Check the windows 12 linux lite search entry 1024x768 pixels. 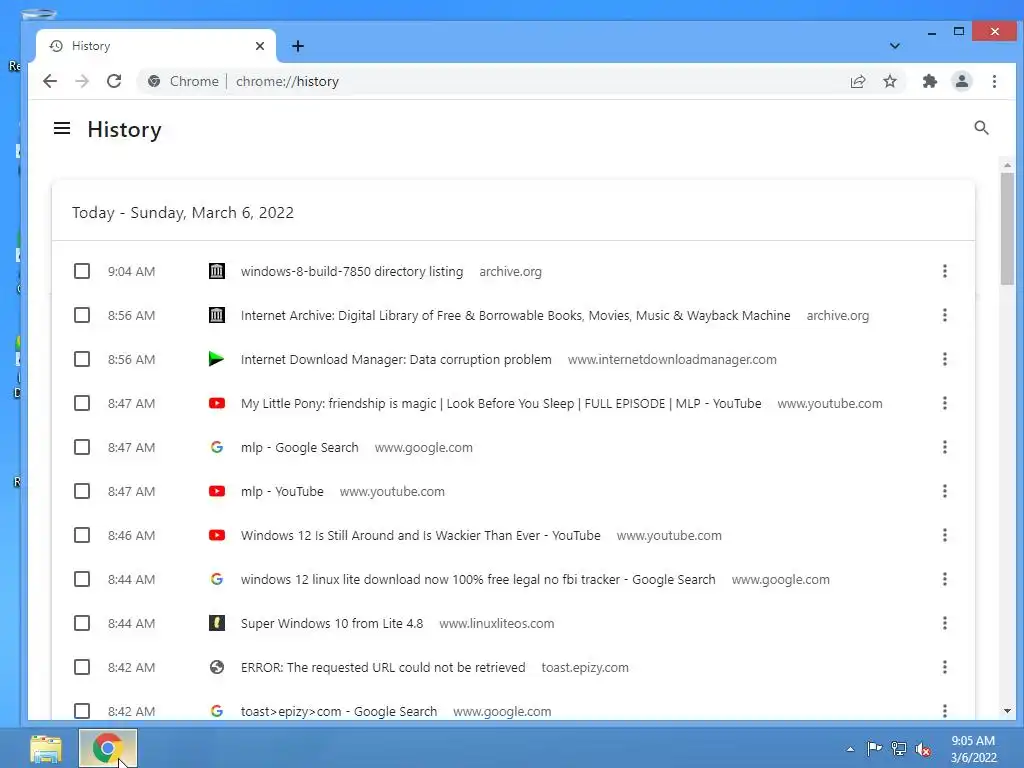click(82, 579)
